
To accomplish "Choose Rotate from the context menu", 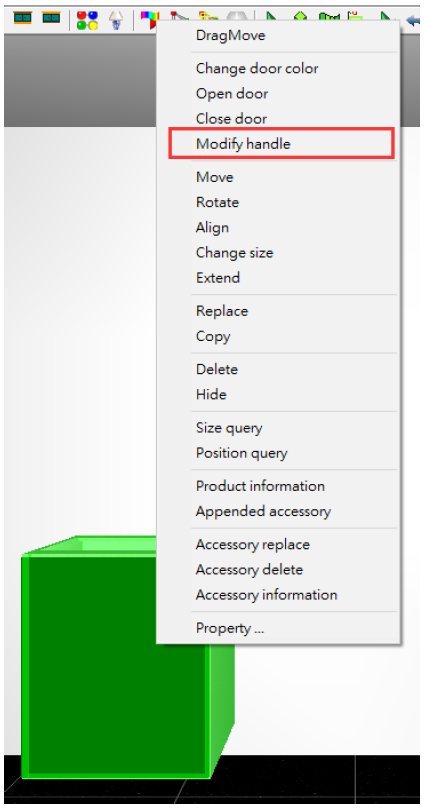I will 217,202.
